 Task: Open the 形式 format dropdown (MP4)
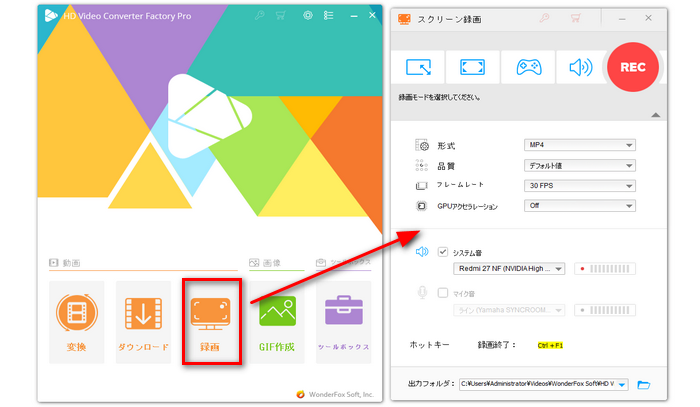(x=579, y=145)
